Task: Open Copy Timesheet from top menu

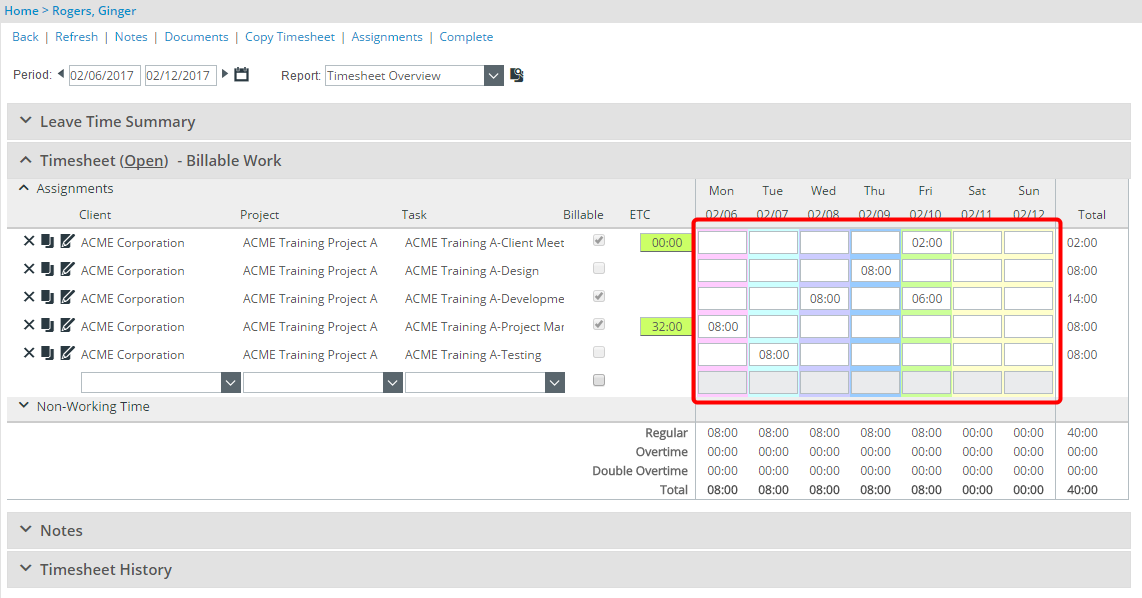Action: pos(290,37)
